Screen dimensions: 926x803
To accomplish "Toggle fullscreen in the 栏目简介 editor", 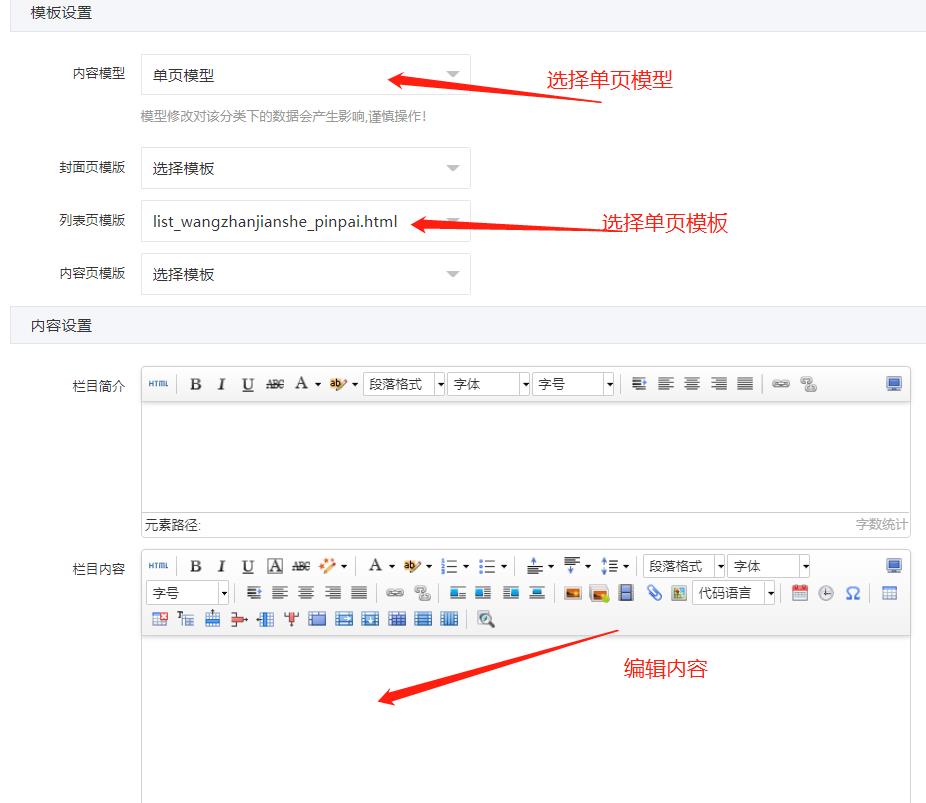I will point(894,384).
